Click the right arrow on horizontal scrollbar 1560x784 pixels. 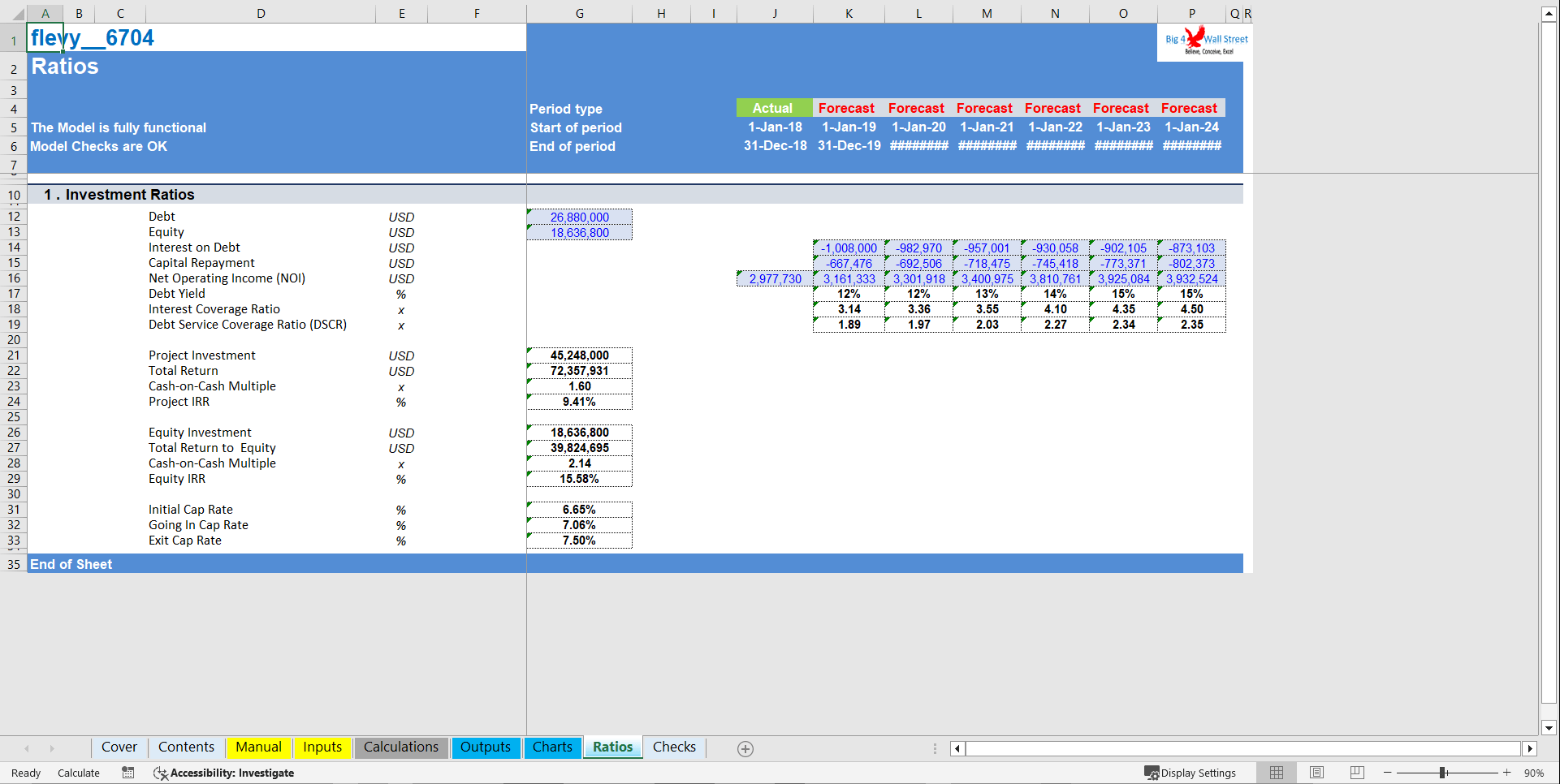pos(1530,748)
